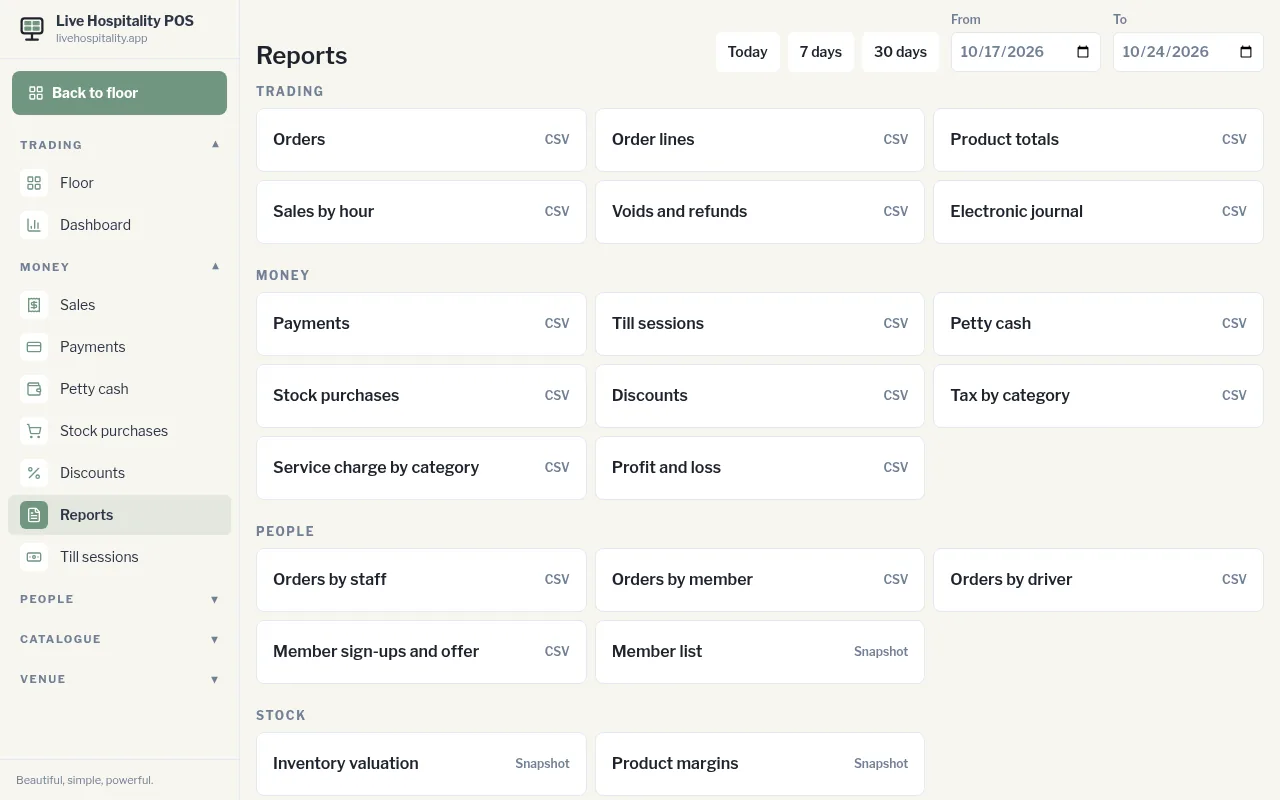Click the Stock purchases cart icon

(34, 431)
